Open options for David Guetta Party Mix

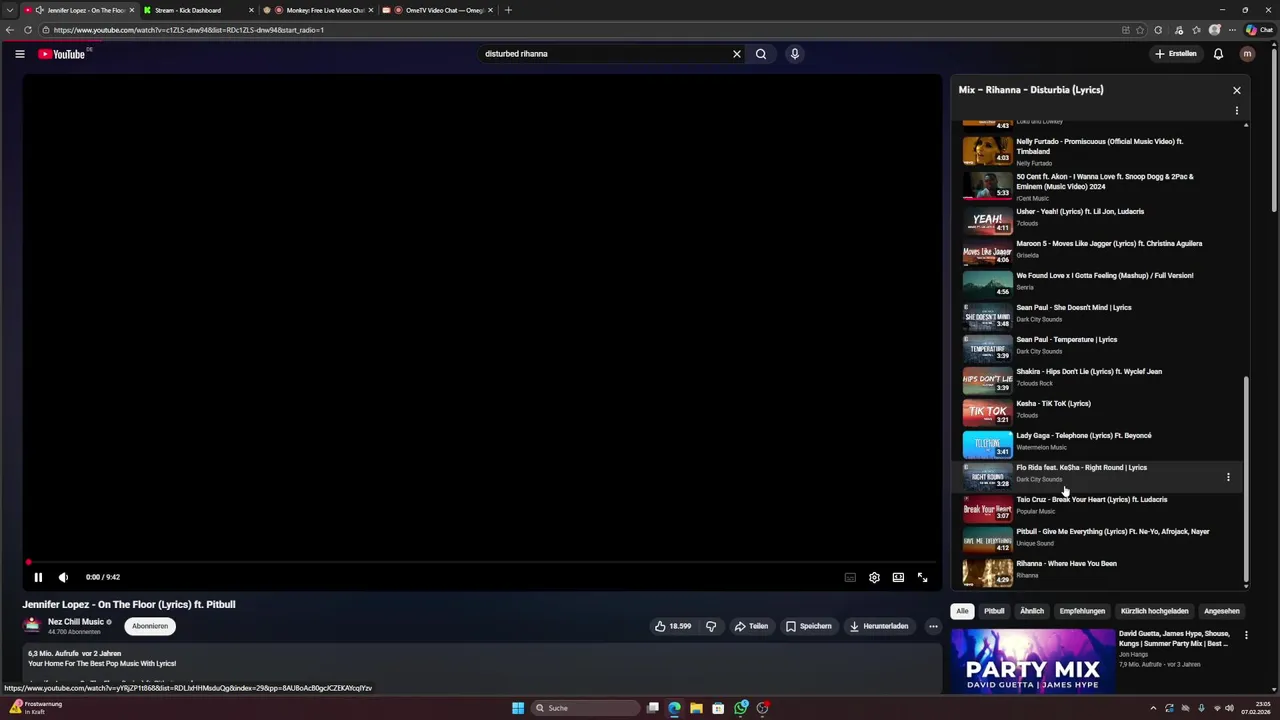(1246, 635)
